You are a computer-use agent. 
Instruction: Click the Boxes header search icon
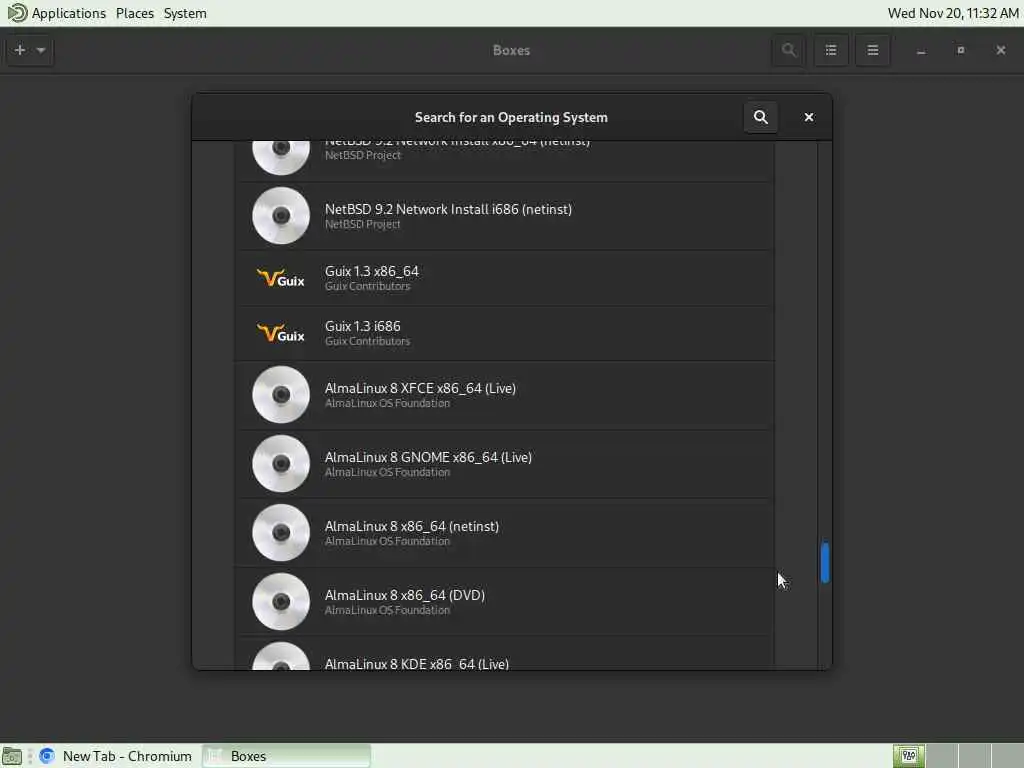[789, 50]
